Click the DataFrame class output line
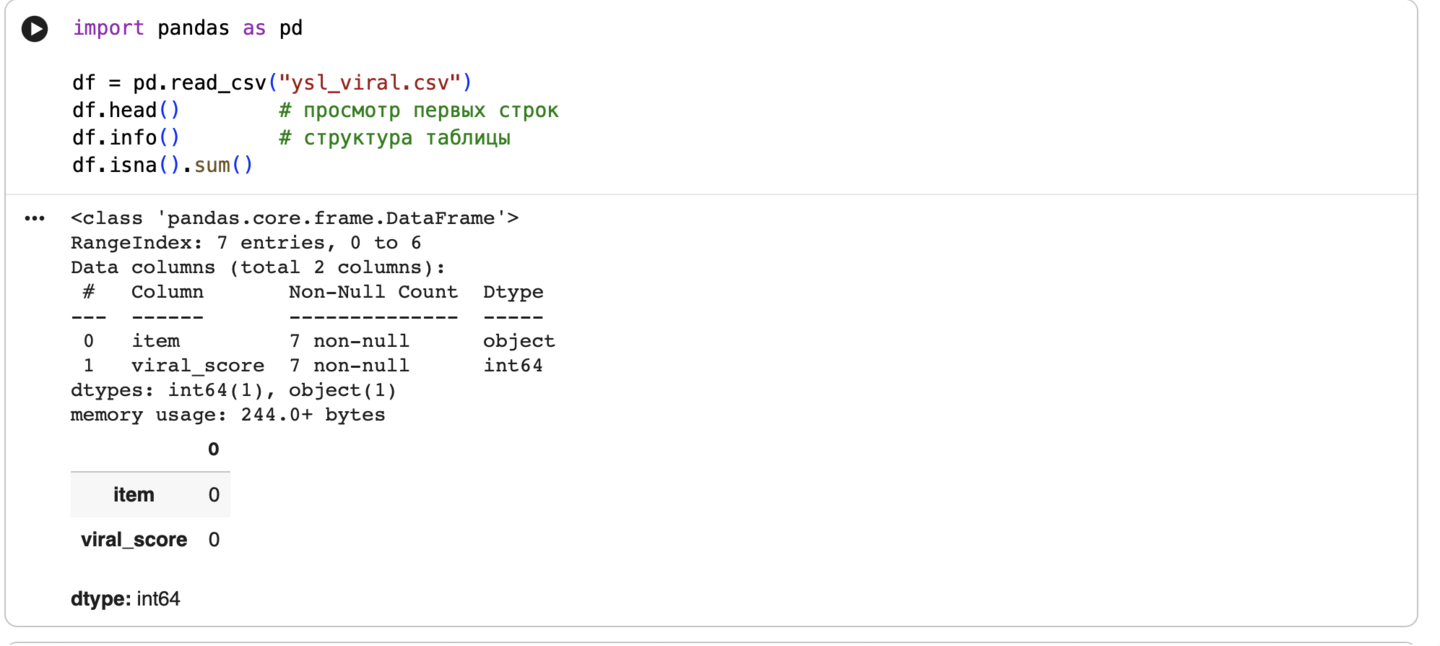Image resolution: width=1440 pixels, height=646 pixels. (x=294, y=218)
